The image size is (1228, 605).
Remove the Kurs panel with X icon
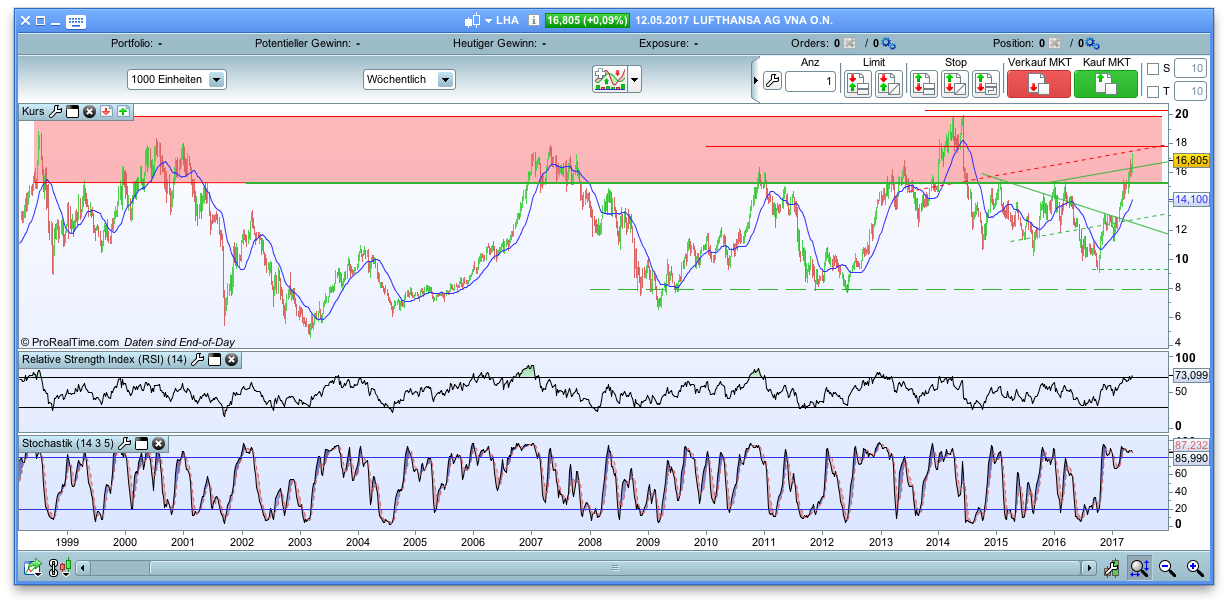[89, 111]
